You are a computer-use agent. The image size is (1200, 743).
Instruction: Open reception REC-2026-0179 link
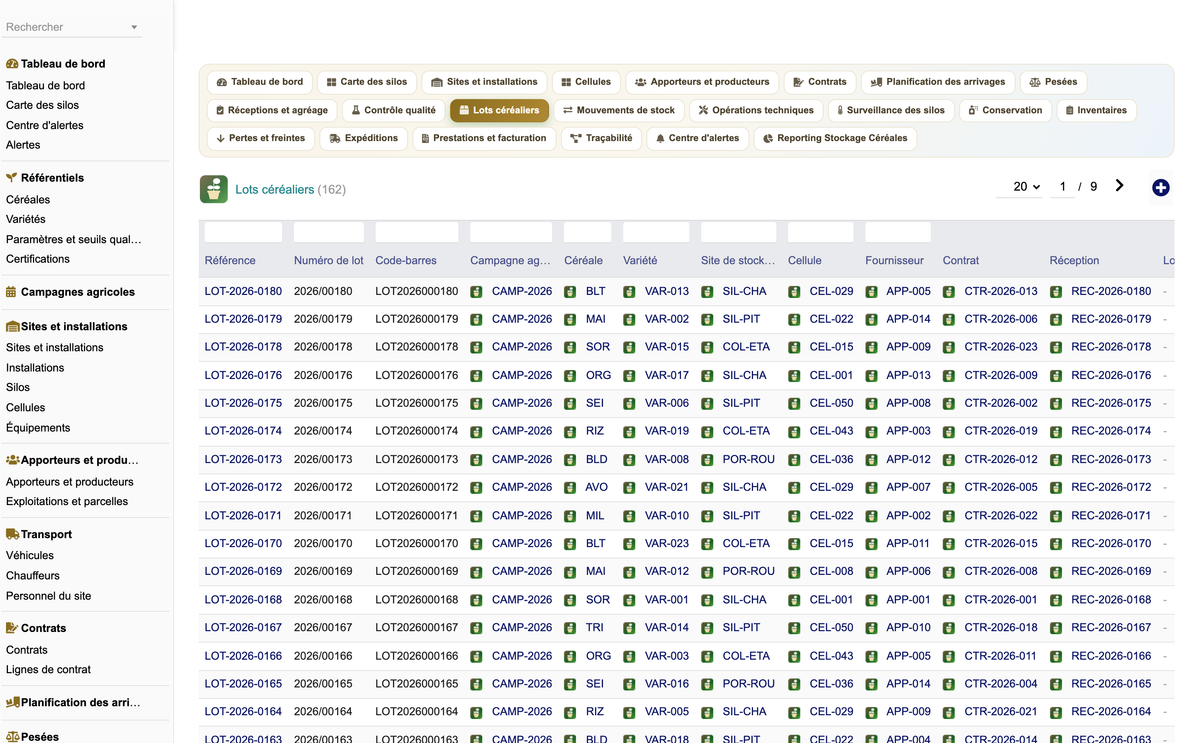pos(1111,320)
